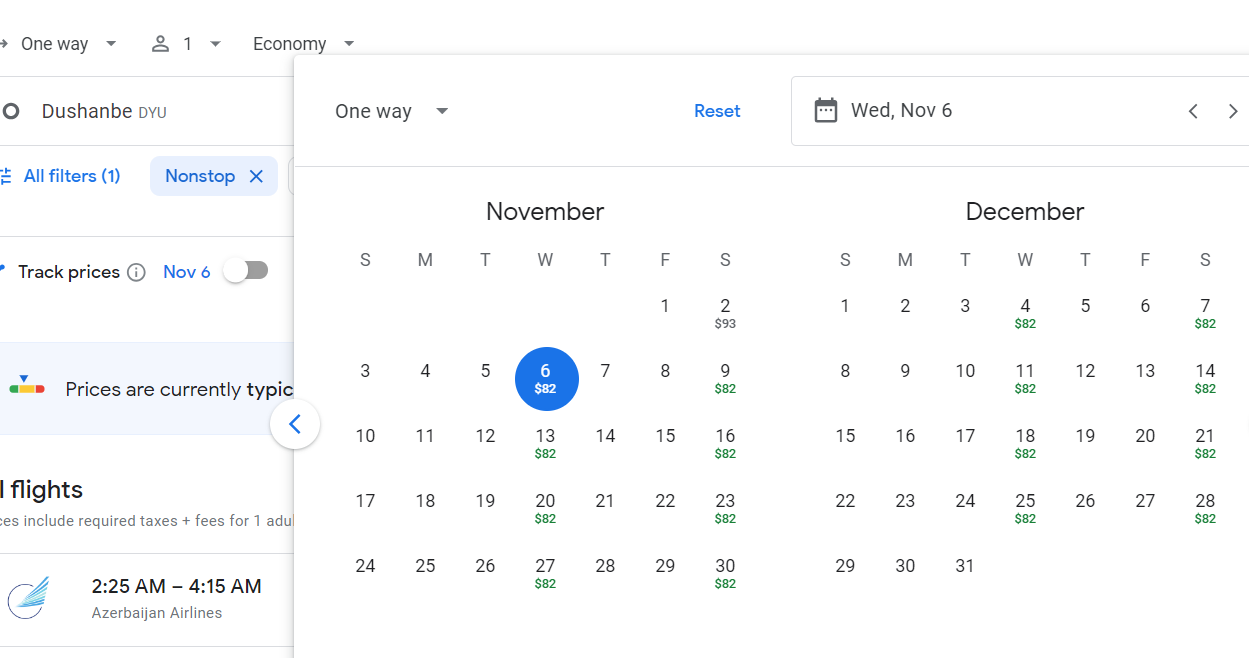Click the previous day arrow
The width and height of the screenshot is (1249, 658).
tap(1193, 111)
